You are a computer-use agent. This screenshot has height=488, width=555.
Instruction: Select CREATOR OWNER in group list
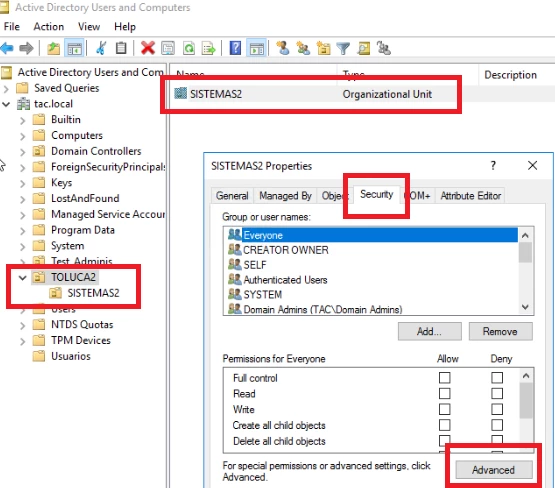[x=286, y=250]
